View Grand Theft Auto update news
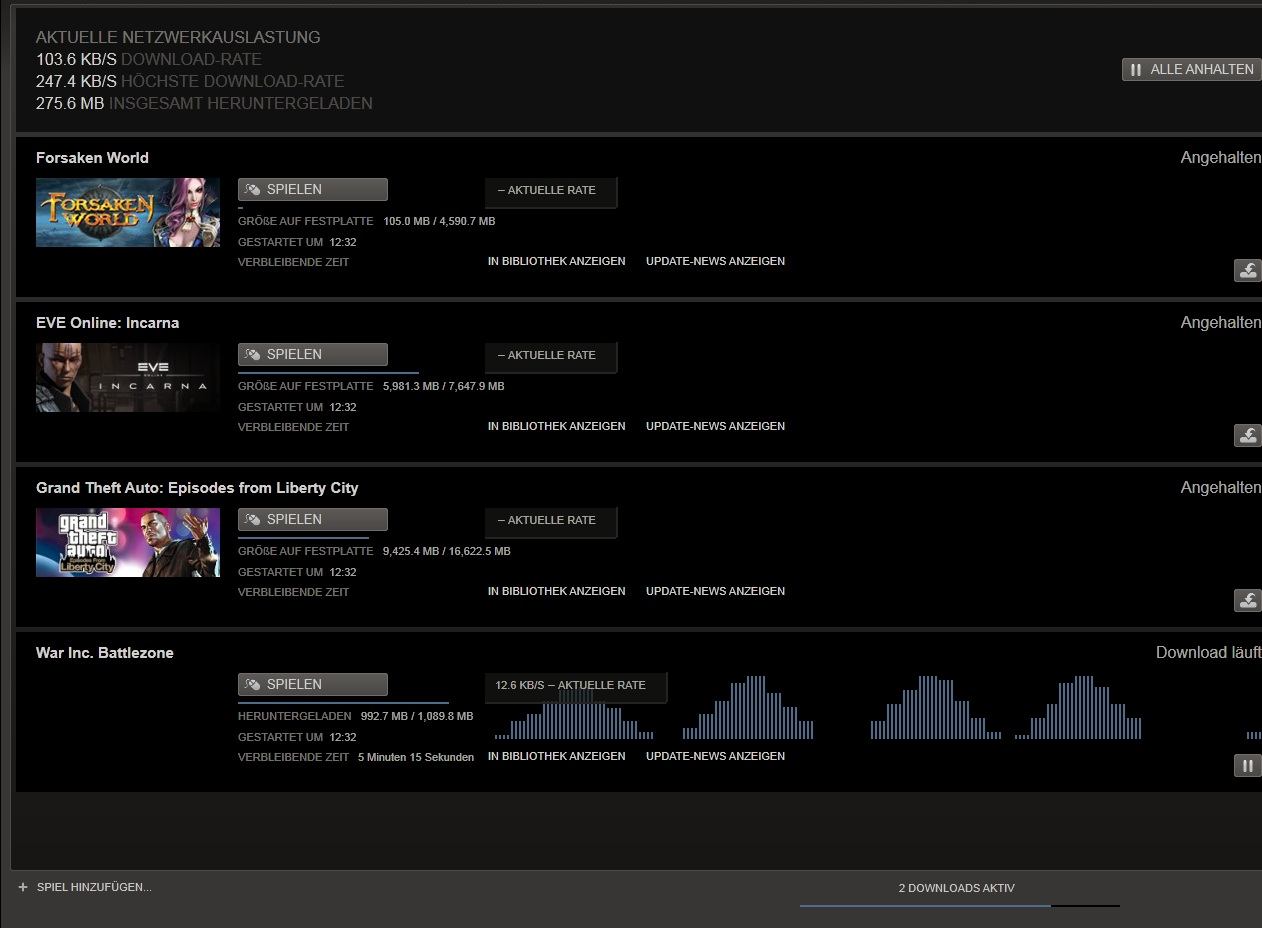Viewport: 1262px width, 928px height. pos(715,591)
